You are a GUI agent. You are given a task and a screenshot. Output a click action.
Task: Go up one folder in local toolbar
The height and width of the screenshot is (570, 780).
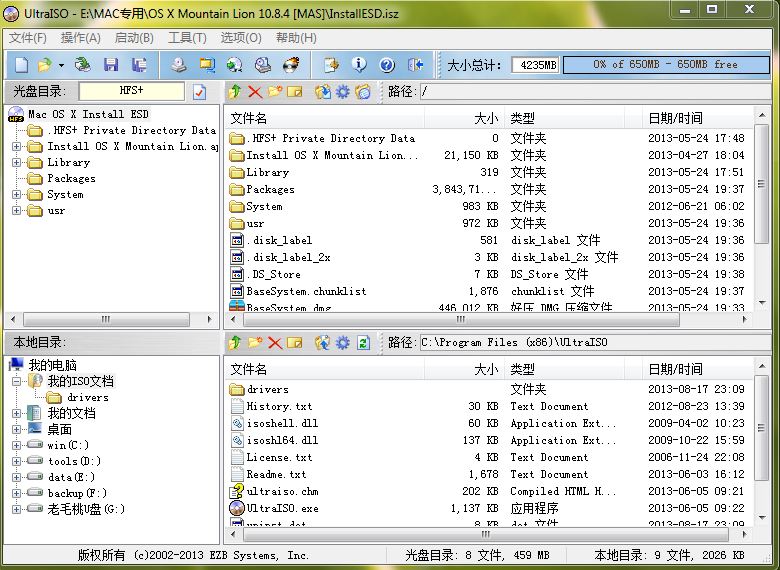tap(235, 342)
